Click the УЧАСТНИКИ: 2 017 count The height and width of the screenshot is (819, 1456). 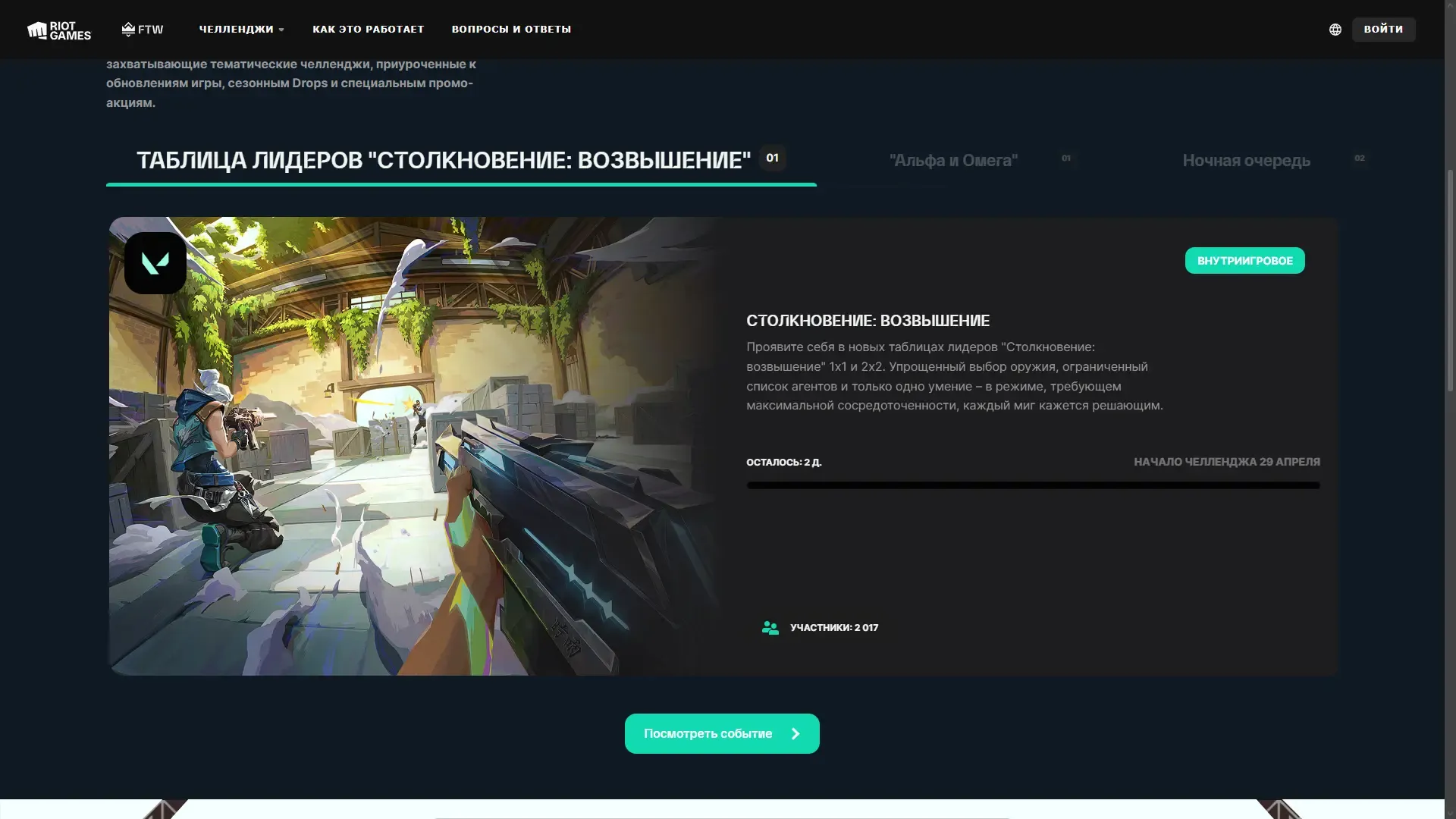point(834,628)
